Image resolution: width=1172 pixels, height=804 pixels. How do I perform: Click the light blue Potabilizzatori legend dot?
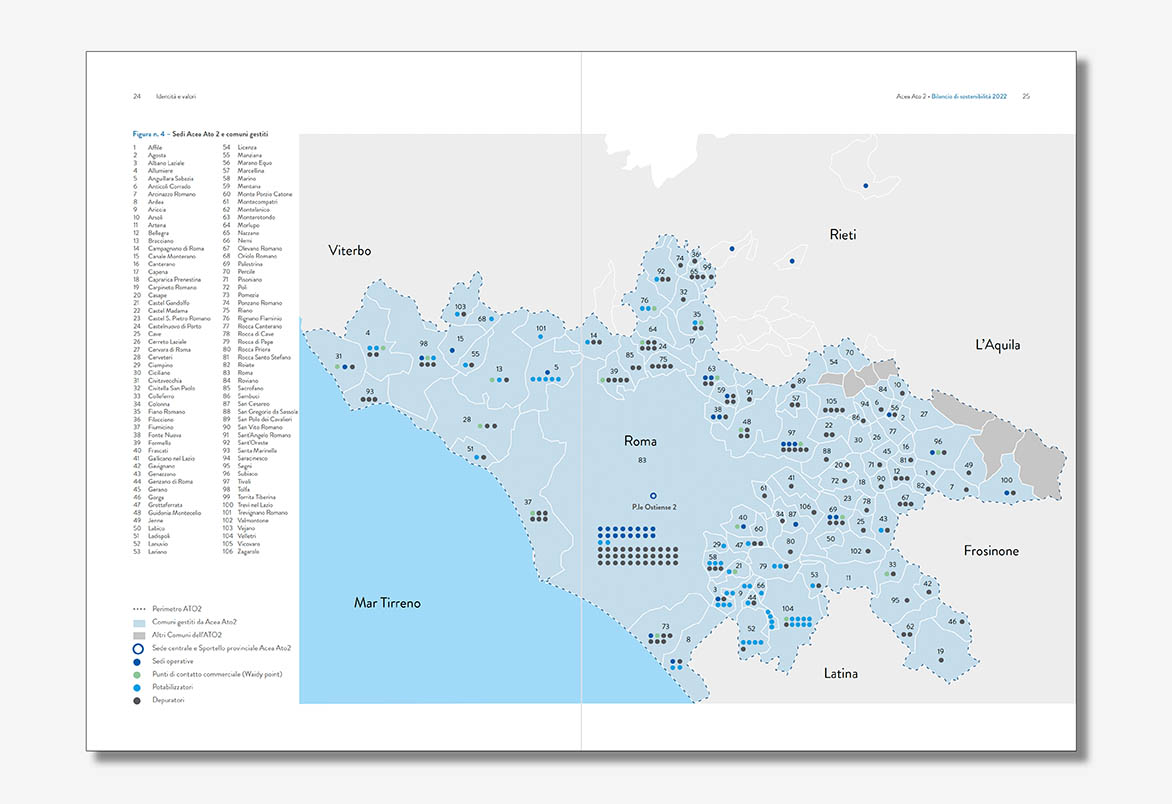pos(138,687)
